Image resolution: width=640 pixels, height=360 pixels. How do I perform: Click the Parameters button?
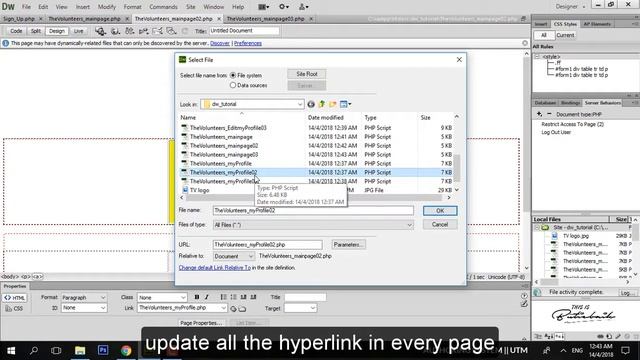click(x=349, y=245)
